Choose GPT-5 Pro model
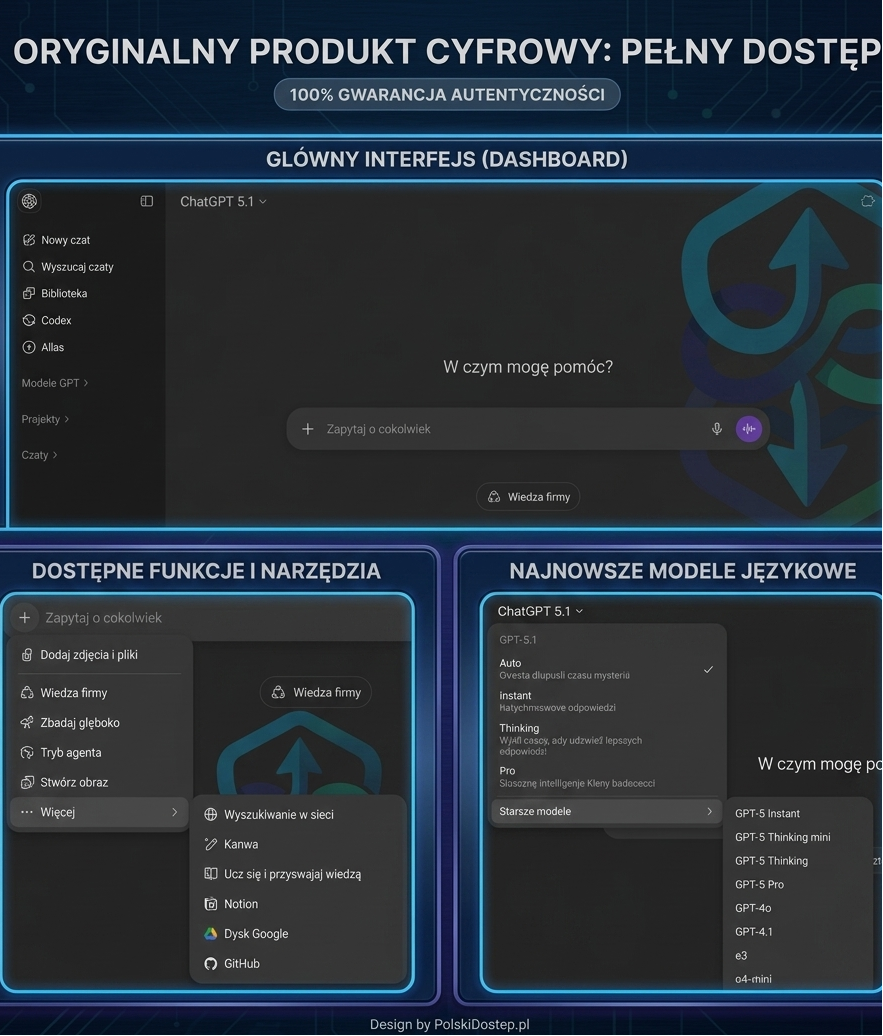The image size is (883, 1036). tap(759, 884)
